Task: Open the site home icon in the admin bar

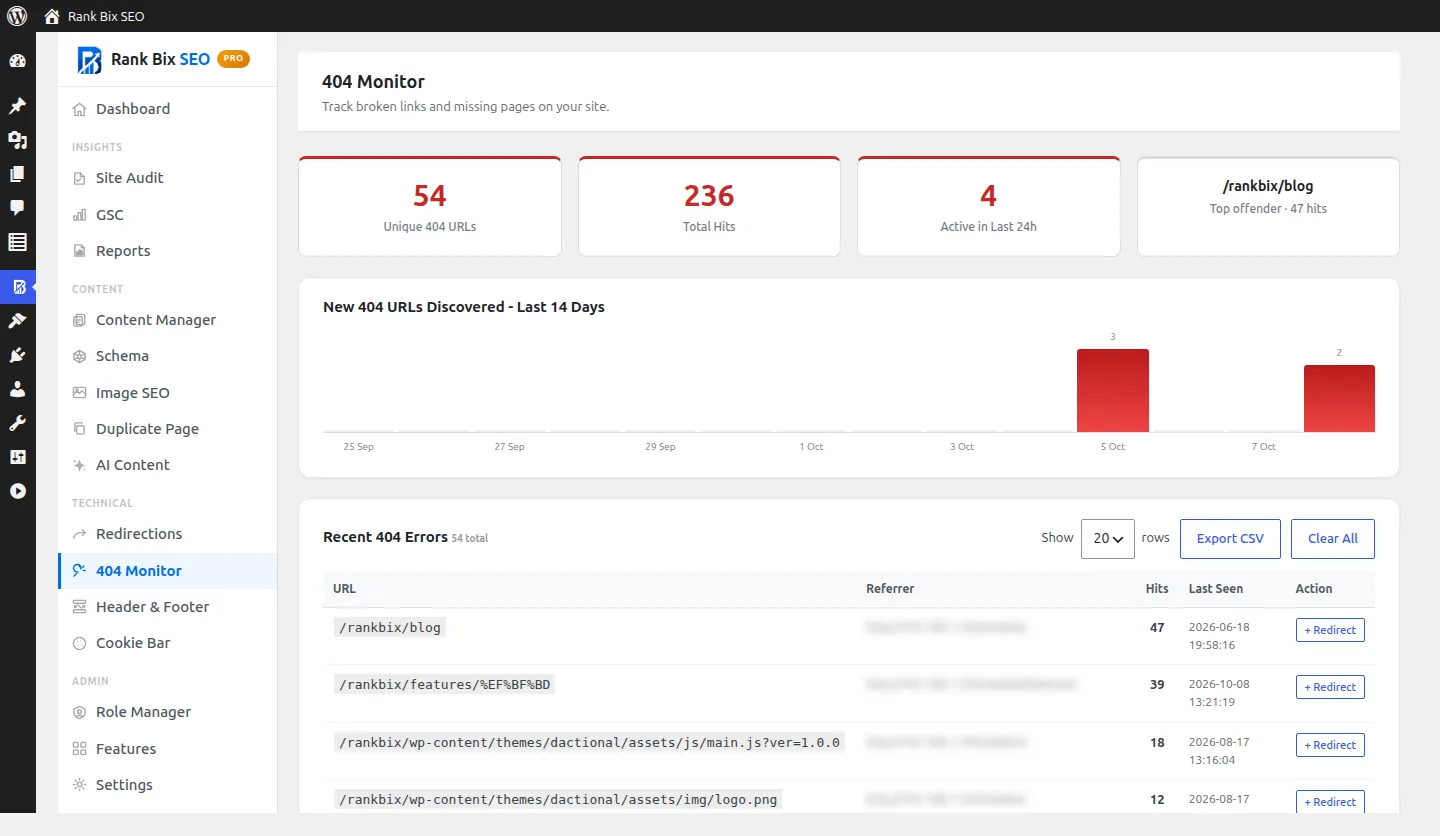Action: [52, 16]
